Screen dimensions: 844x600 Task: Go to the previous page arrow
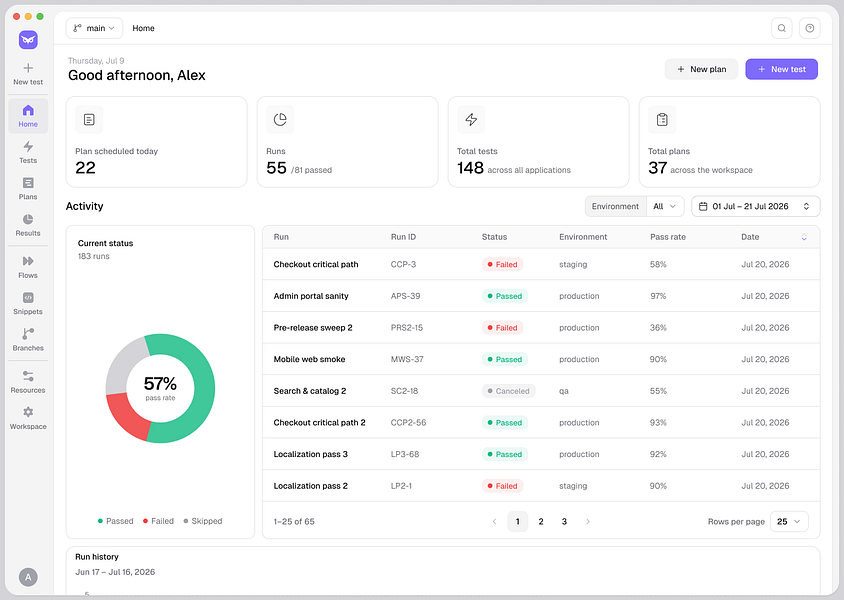(x=494, y=521)
